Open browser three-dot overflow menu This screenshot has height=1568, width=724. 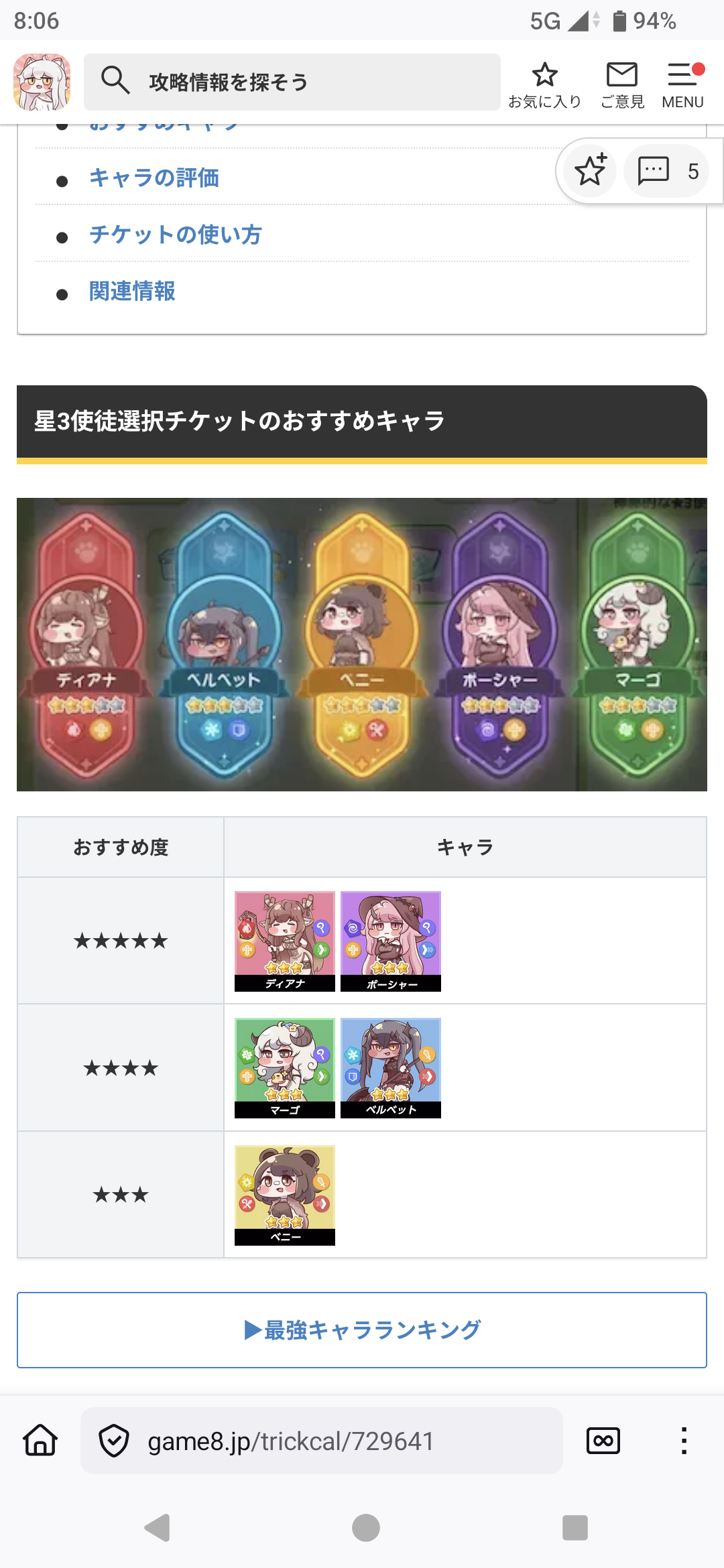(684, 1440)
